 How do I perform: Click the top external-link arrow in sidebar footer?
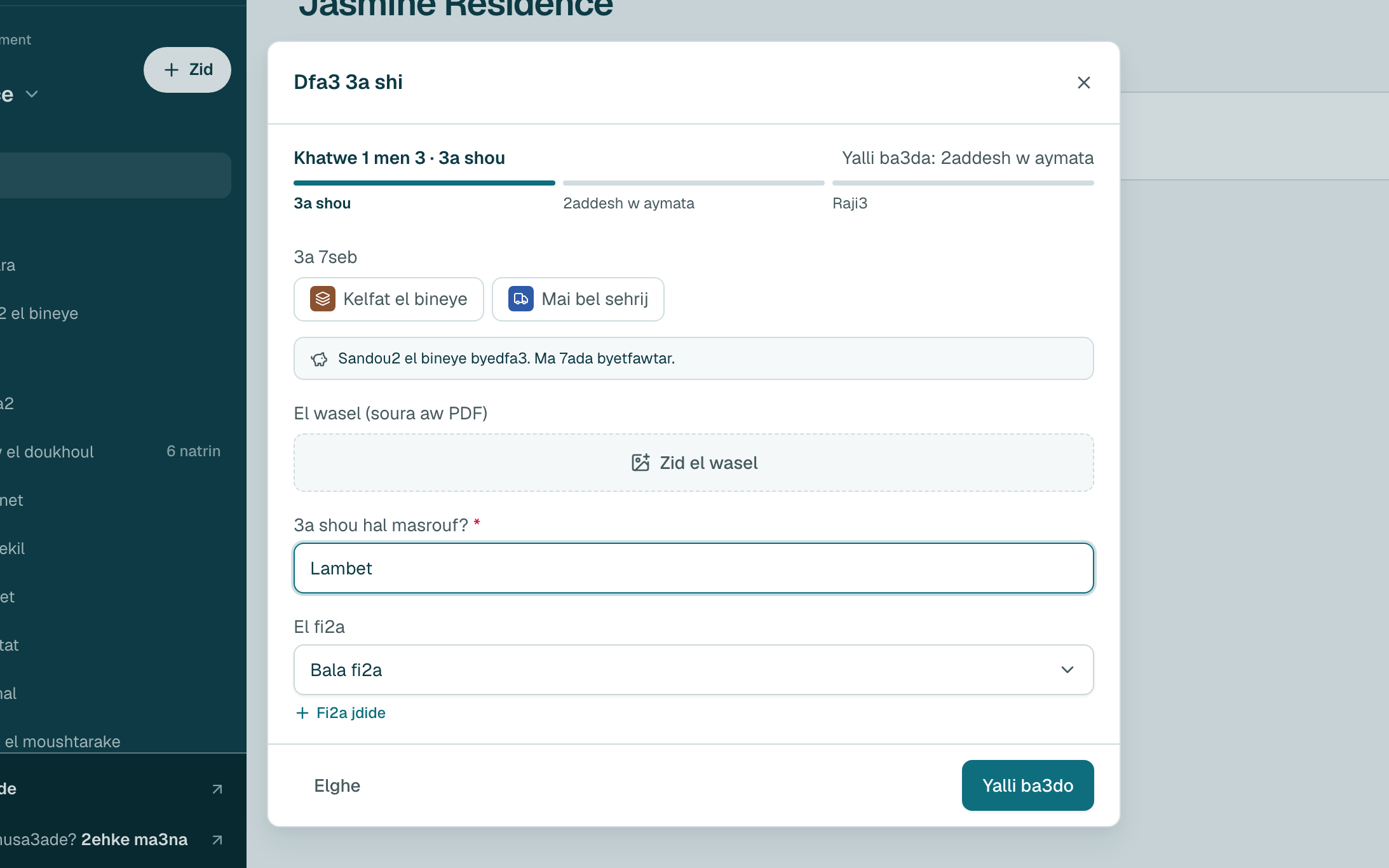pos(217,789)
